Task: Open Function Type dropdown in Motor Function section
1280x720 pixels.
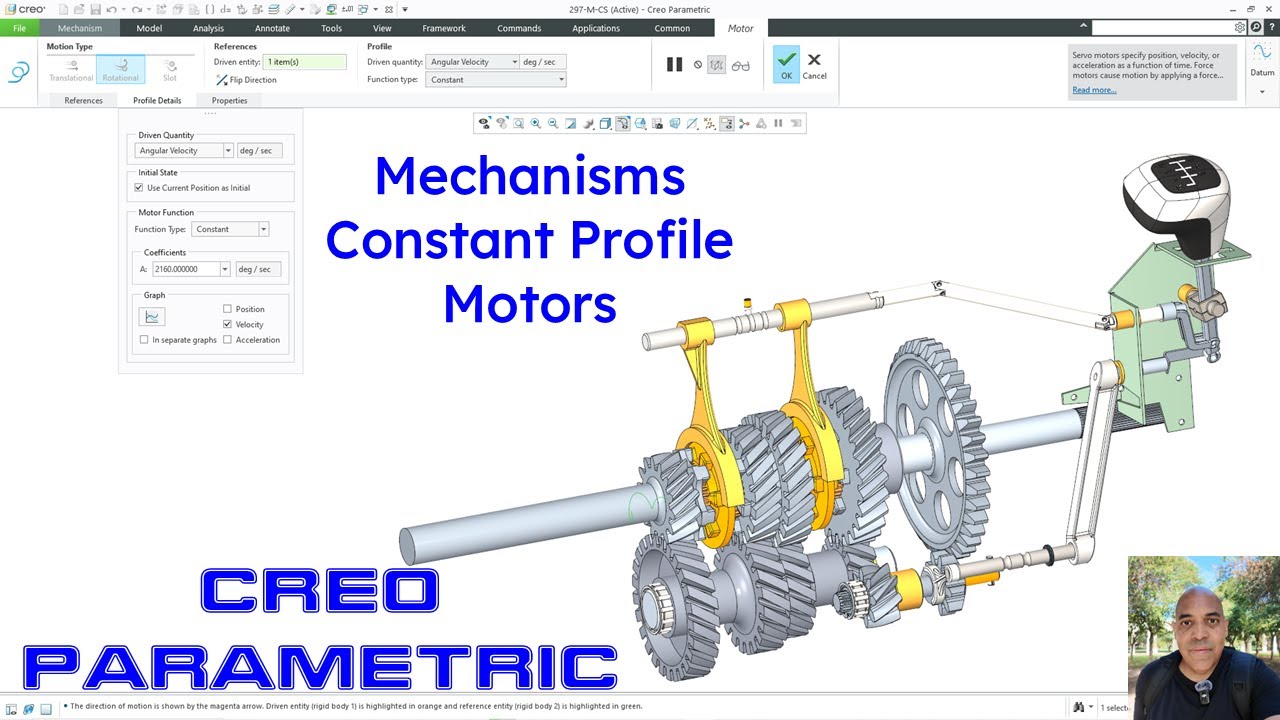Action: coord(263,229)
